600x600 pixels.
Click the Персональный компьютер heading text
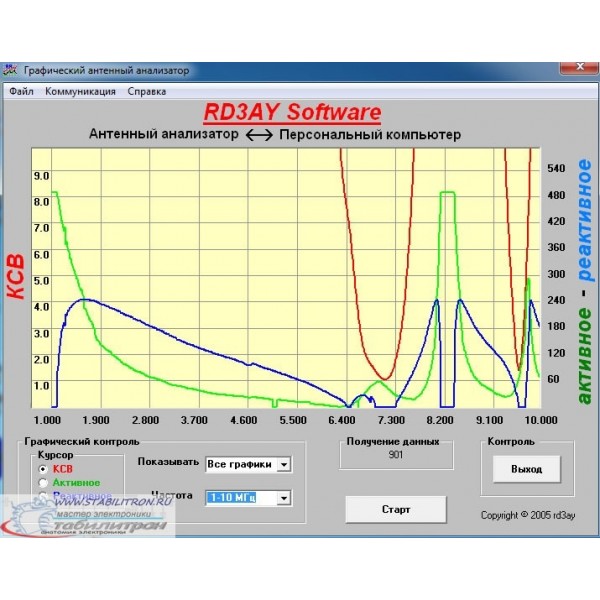[x=370, y=135]
